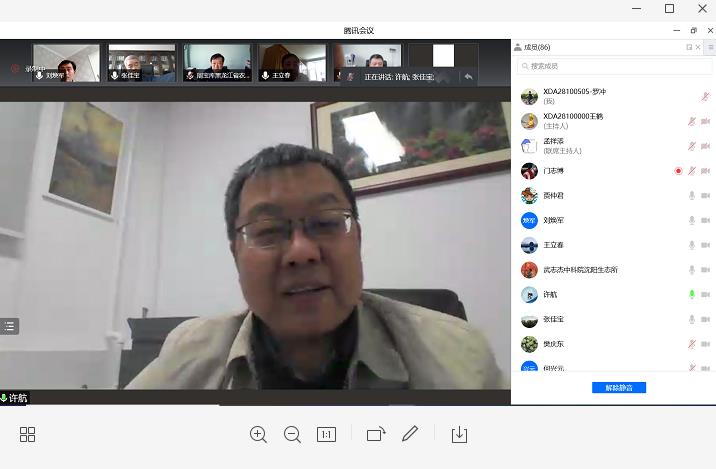The height and width of the screenshot is (469, 716).
Task: Click the list icon on video's left edge
Action: pos(9,326)
